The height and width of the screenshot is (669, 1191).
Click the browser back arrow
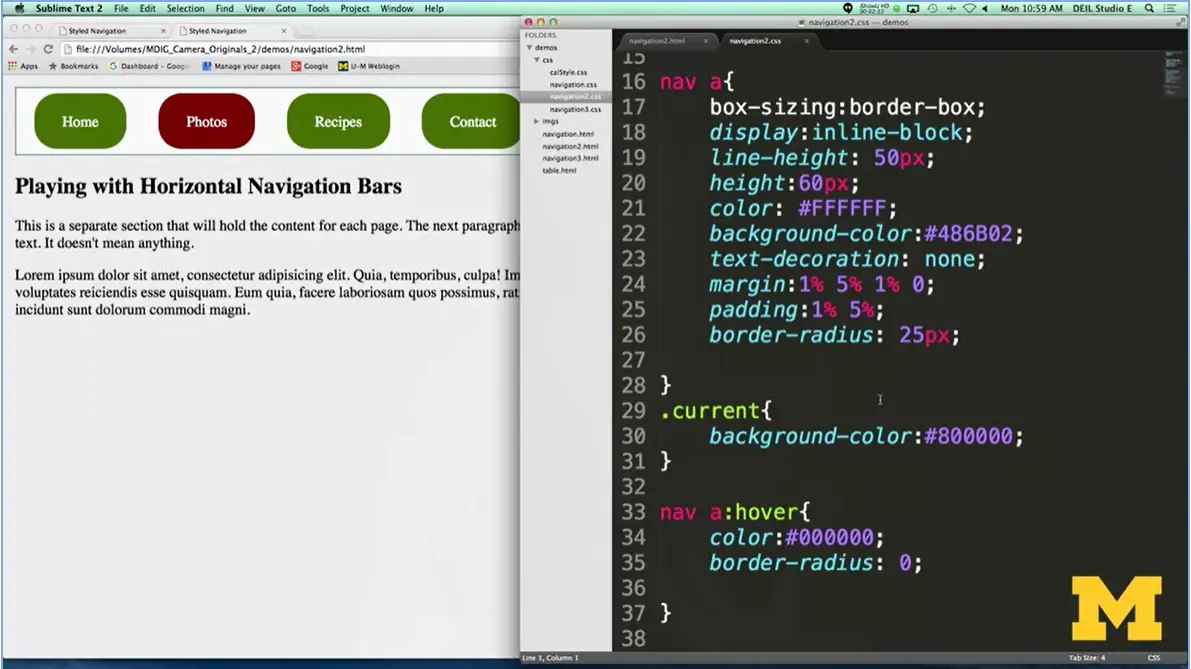(x=13, y=49)
